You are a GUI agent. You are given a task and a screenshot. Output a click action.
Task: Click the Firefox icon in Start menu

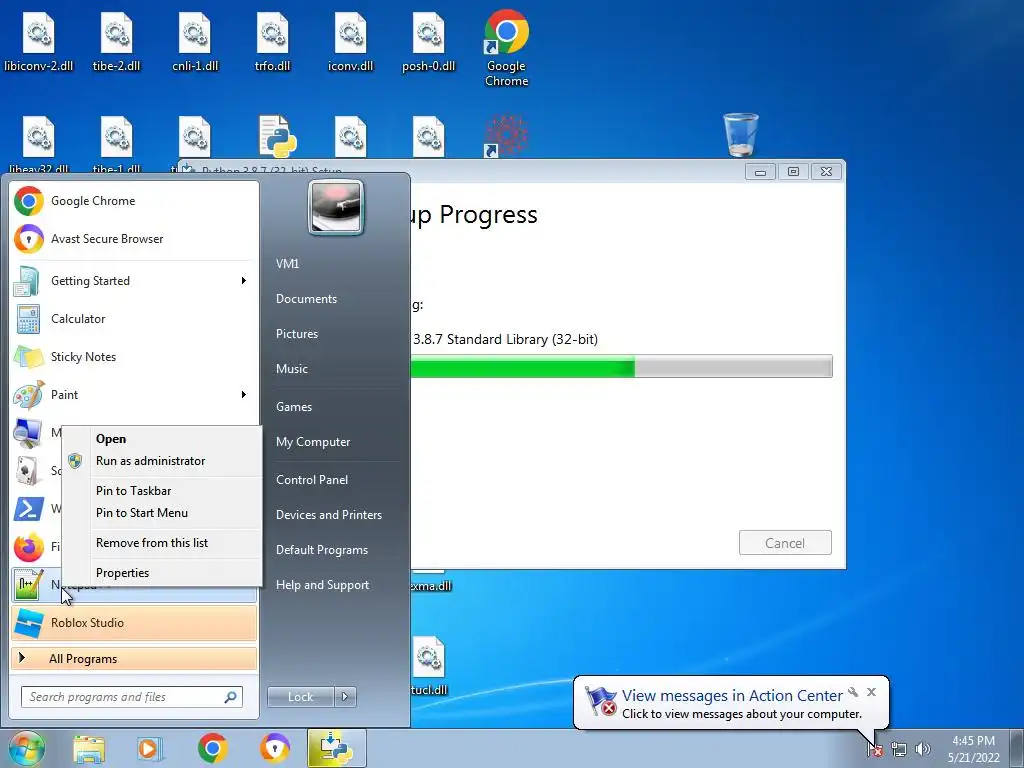click(29, 547)
